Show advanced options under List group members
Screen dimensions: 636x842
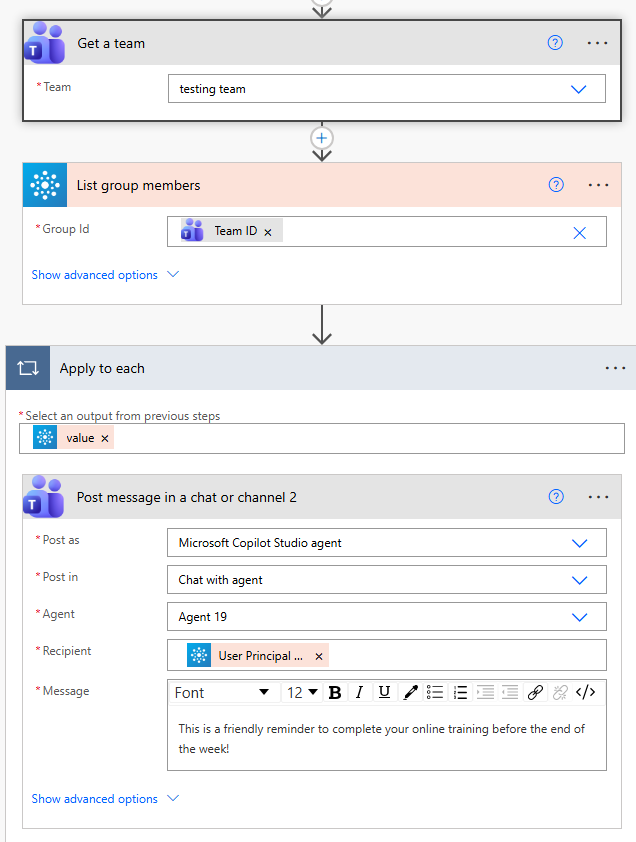click(95, 275)
